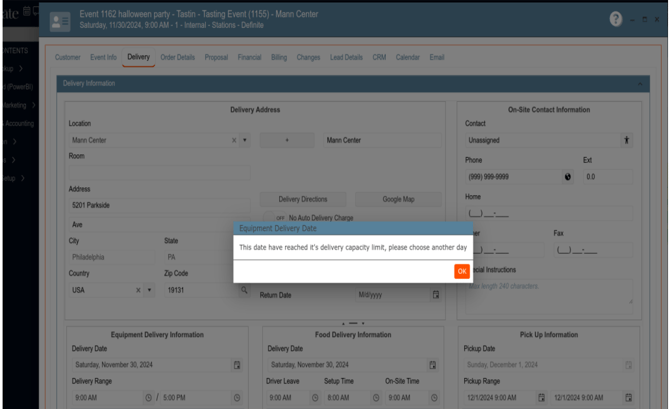Open the Financial tab
Screen dimensions: 670x409
point(249,57)
